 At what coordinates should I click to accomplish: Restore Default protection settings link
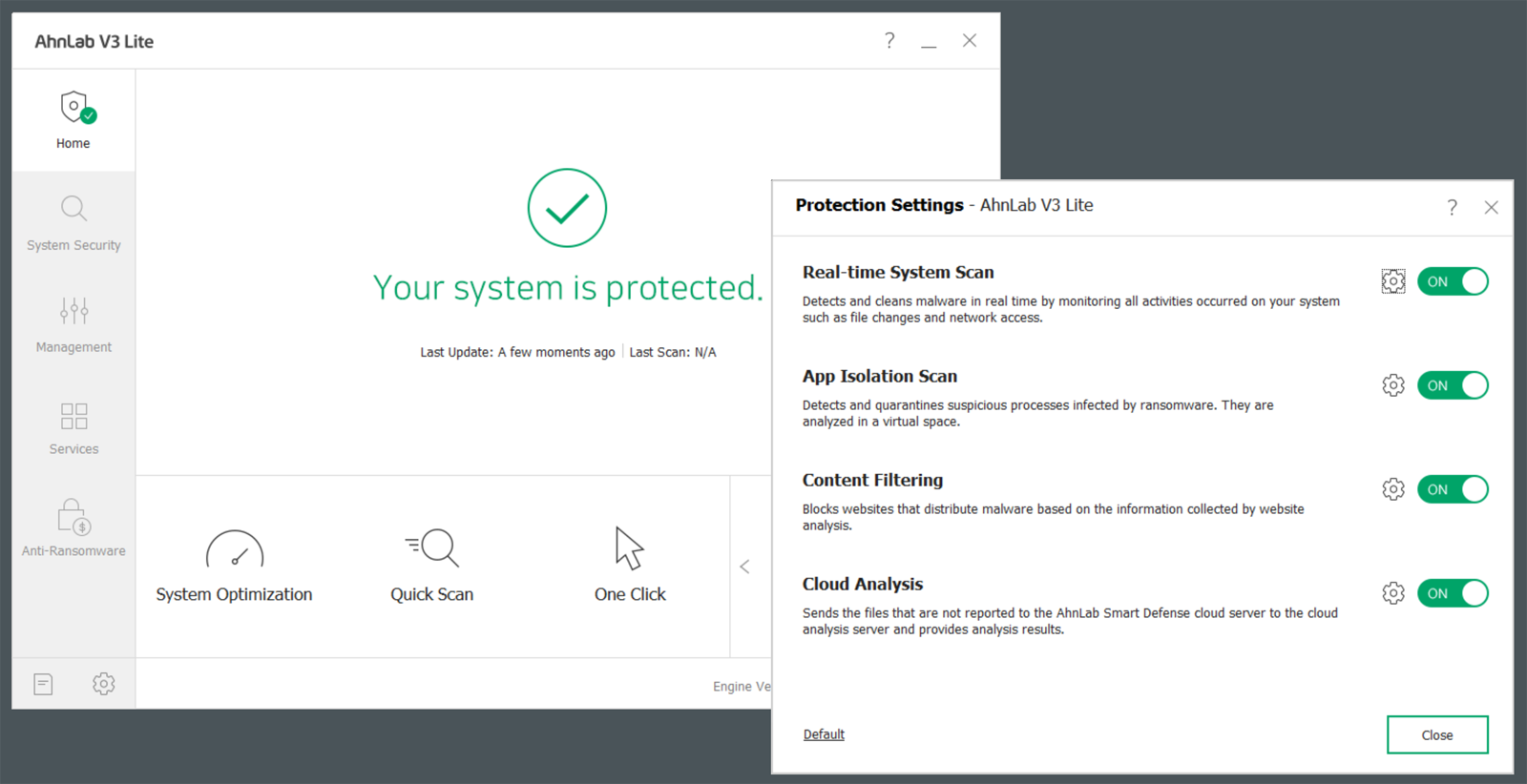(824, 734)
